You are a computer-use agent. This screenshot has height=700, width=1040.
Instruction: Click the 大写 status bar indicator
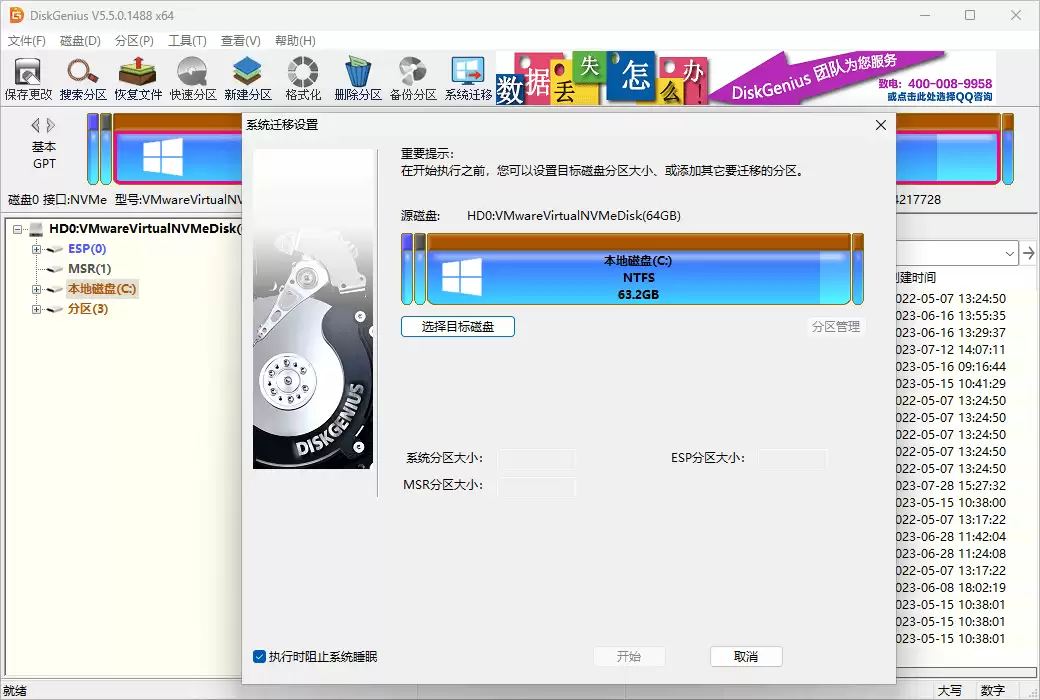949,691
